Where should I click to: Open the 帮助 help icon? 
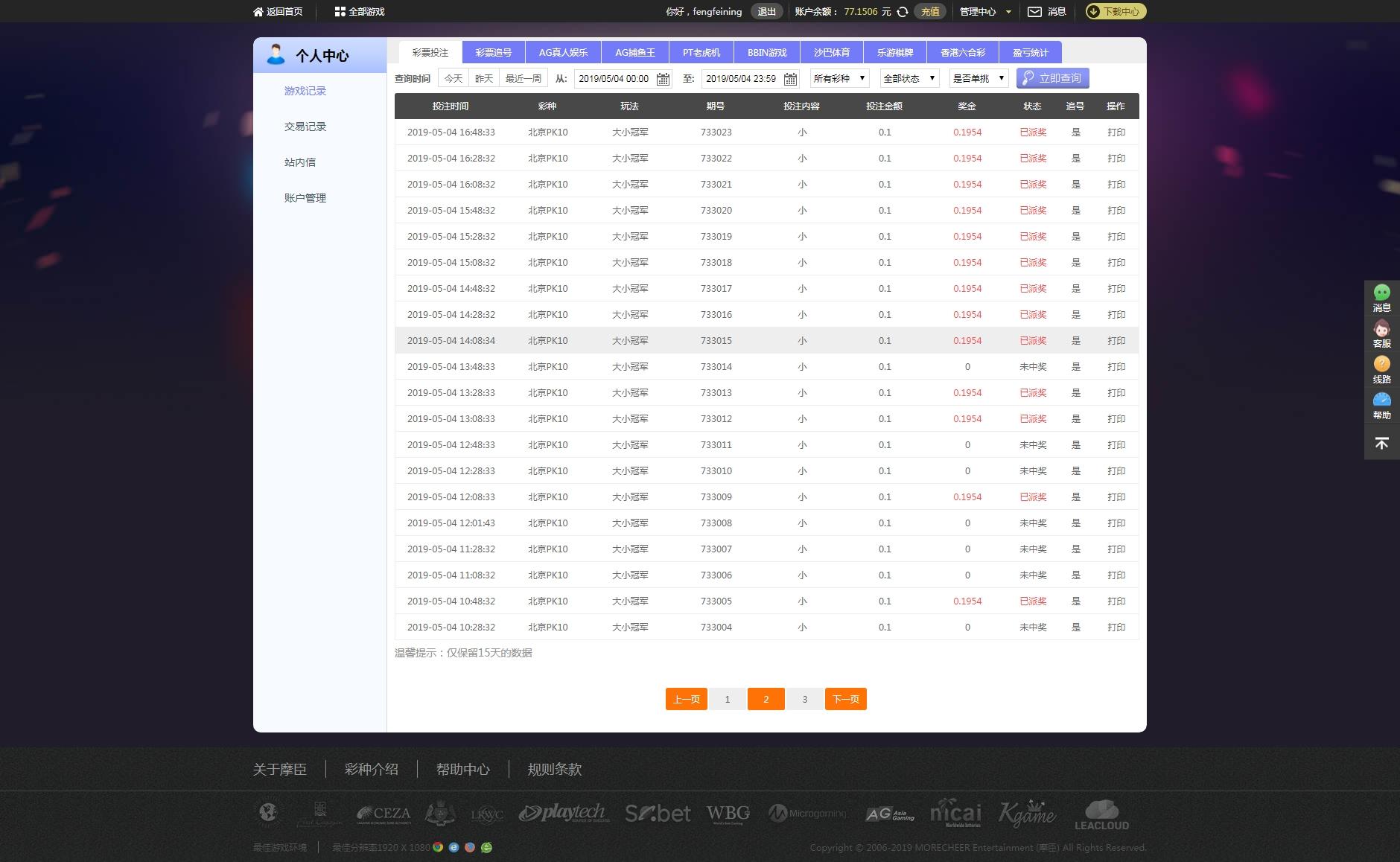tap(1381, 400)
